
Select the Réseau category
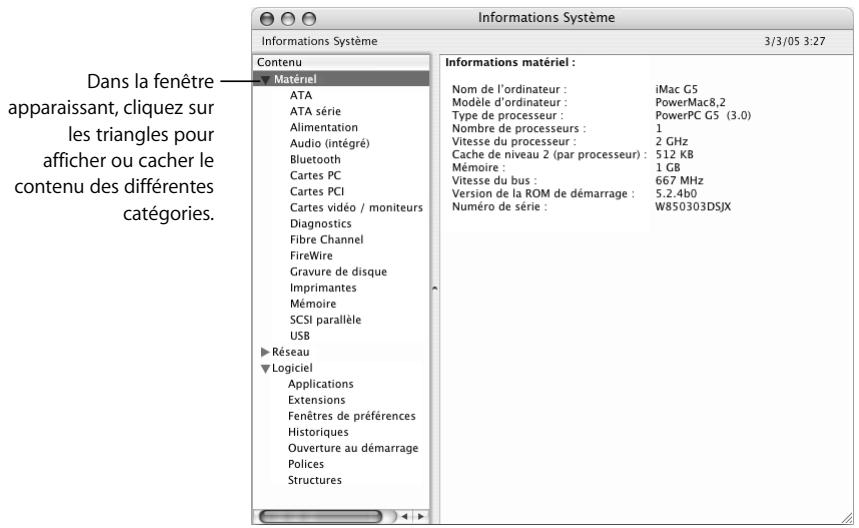click(x=290, y=352)
